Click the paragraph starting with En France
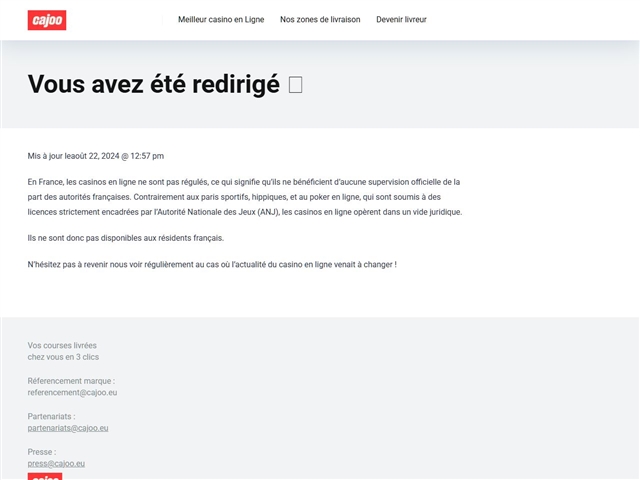640x480 pixels. (x=243, y=182)
